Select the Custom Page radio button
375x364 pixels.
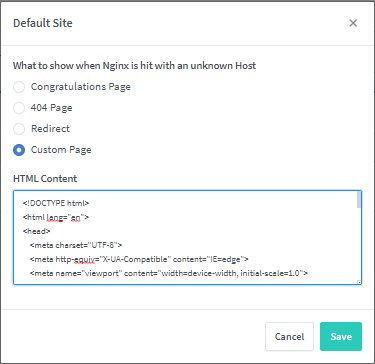[x=19, y=150]
